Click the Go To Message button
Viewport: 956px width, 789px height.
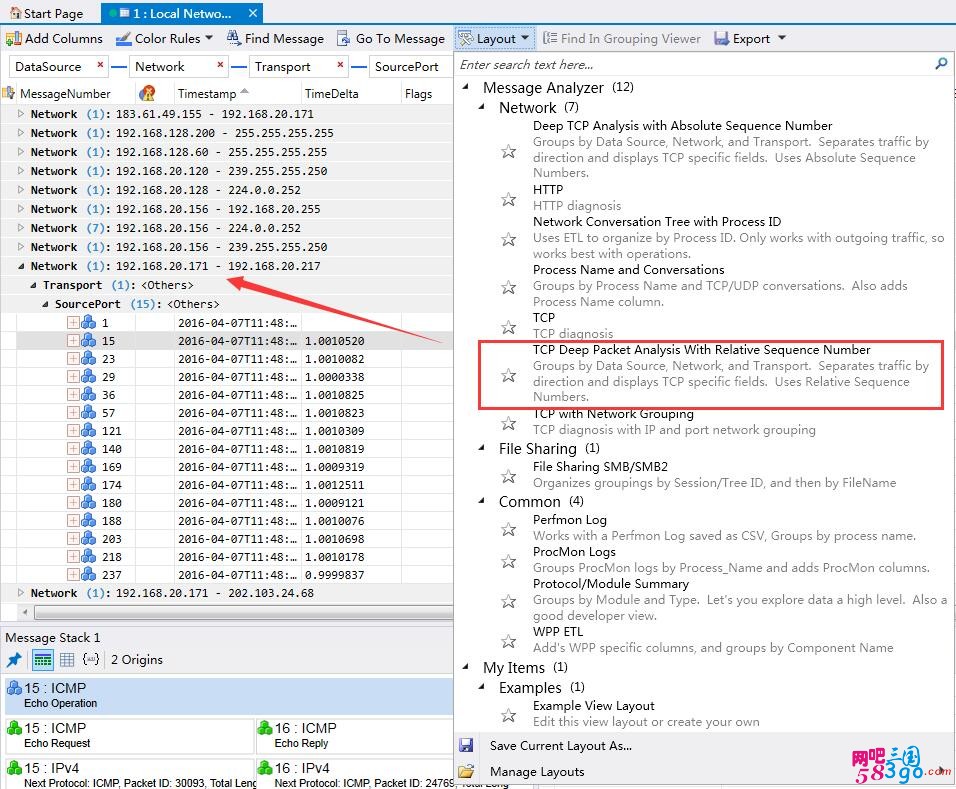pos(390,39)
